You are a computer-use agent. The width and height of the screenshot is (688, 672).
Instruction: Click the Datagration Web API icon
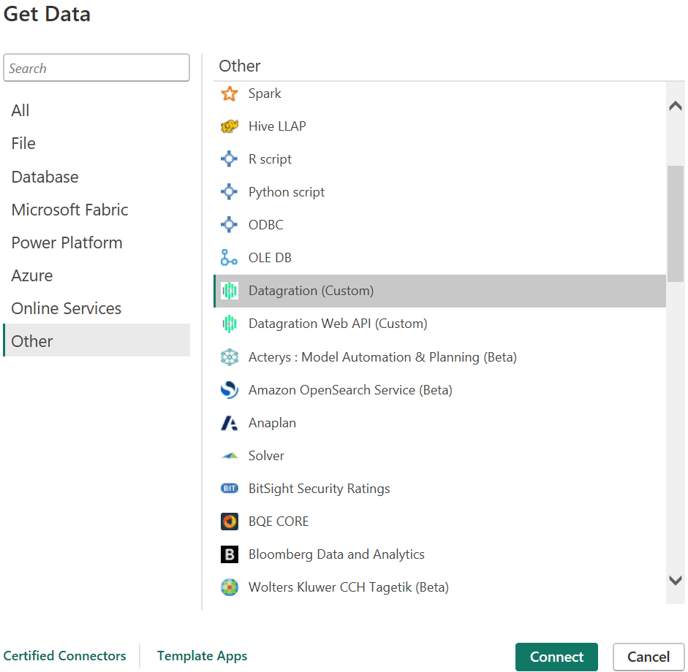pos(229,324)
